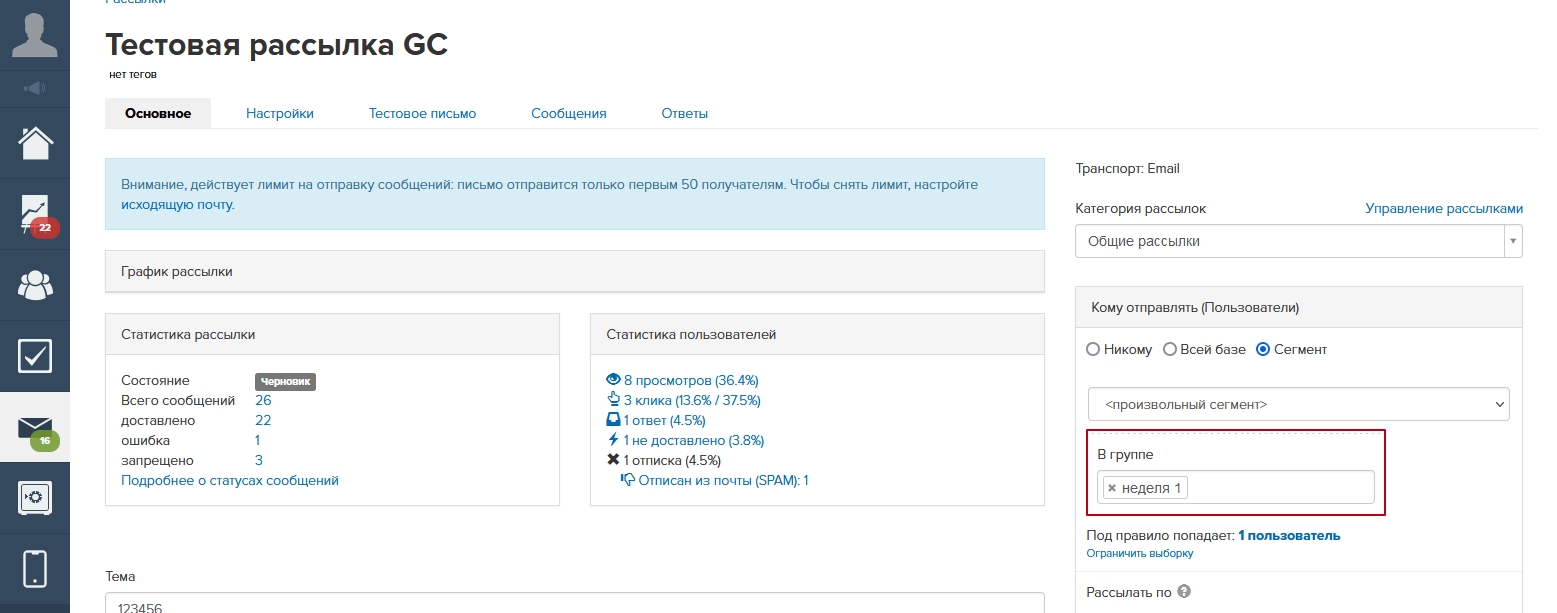The width and height of the screenshot is (1557, 613).
Task: Click the megaphone notifications icon
Action: point(34,89)
